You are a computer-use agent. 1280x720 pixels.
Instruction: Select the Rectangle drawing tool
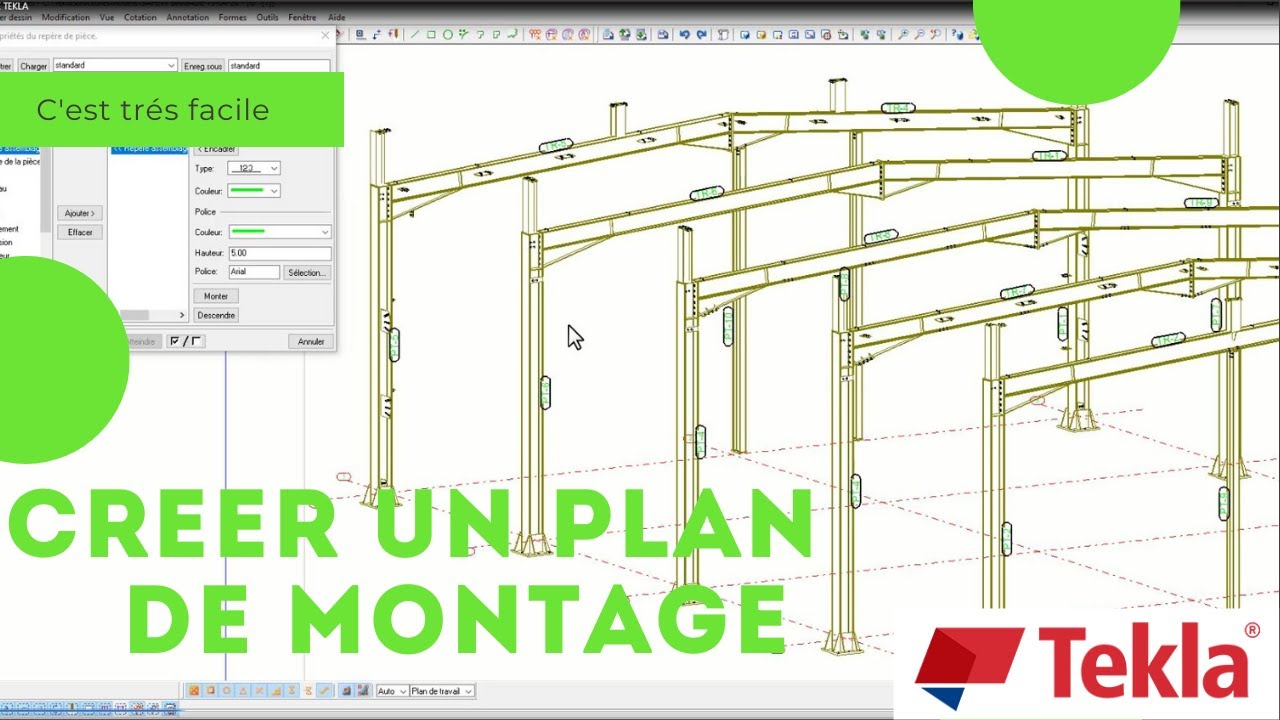431,34
